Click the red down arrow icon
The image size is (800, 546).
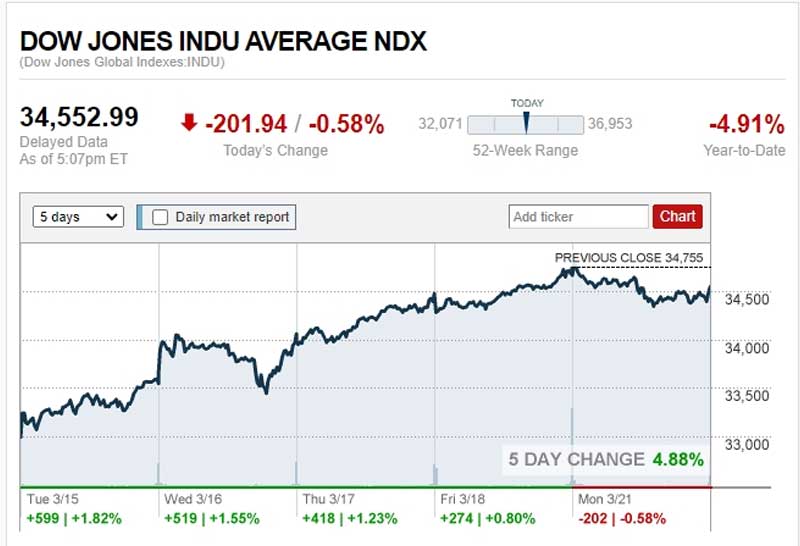[x=189, y=123]
